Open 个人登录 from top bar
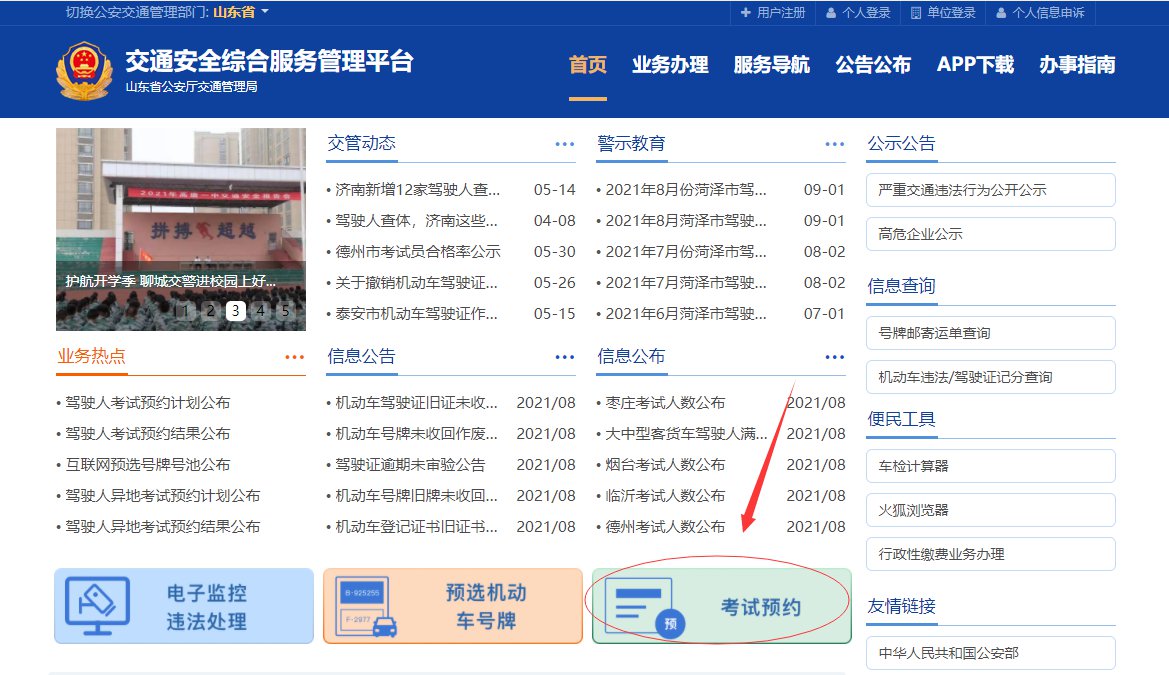The width and height of the screenshot is (1169, 675). point(857,13)
